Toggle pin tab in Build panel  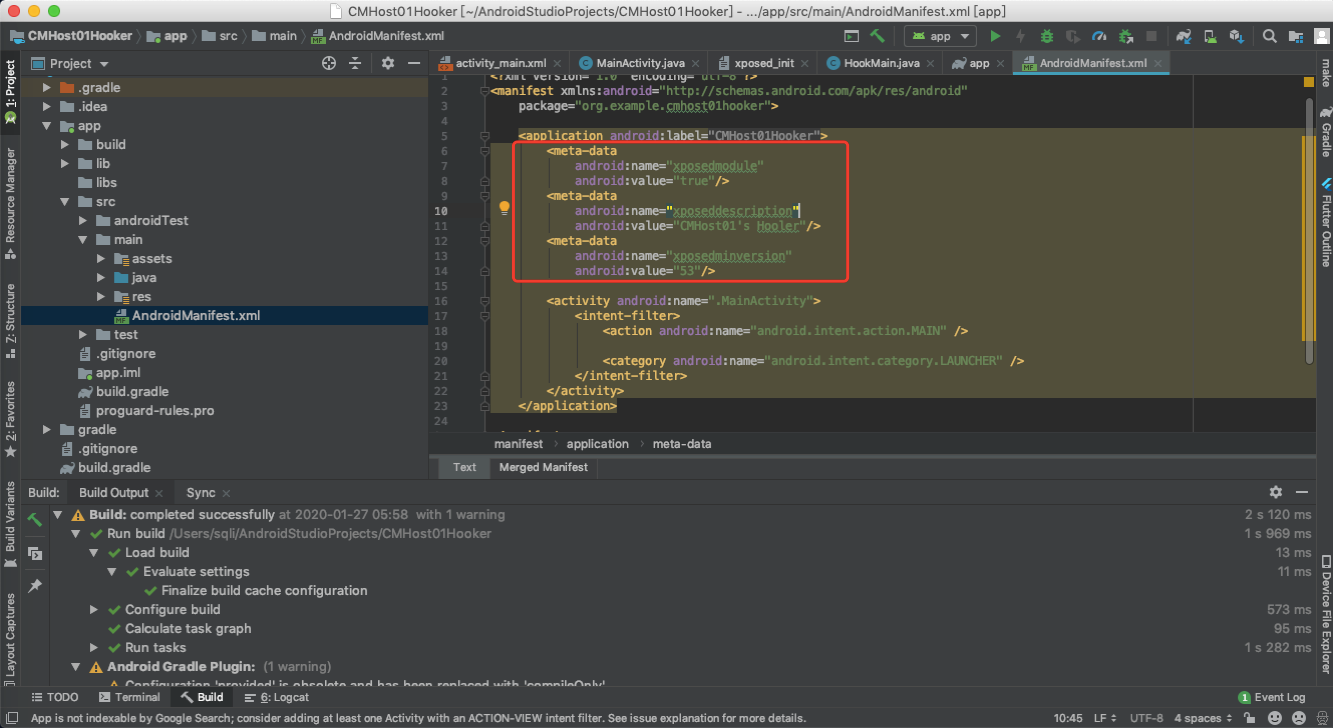(35, 586)
